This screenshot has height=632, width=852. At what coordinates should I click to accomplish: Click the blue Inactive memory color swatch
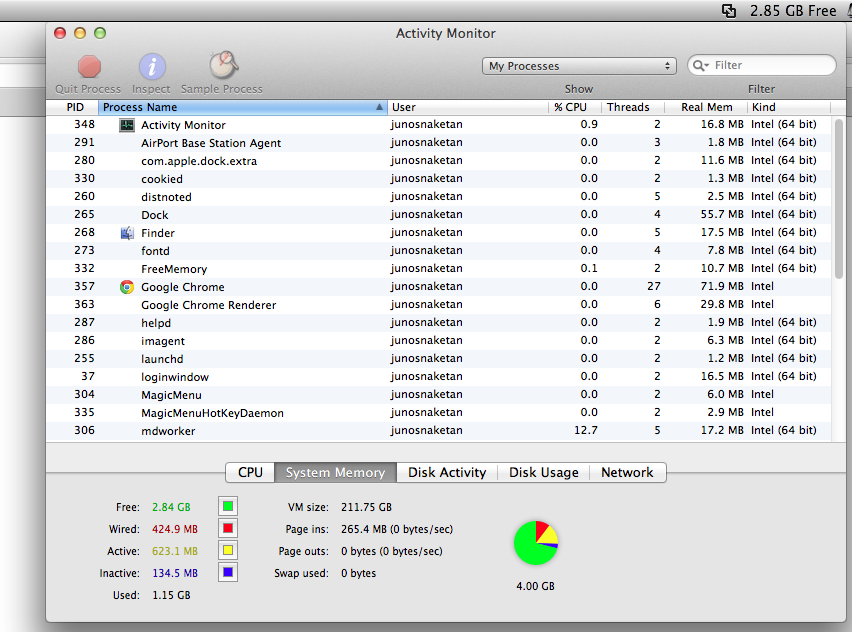point(228,572)
